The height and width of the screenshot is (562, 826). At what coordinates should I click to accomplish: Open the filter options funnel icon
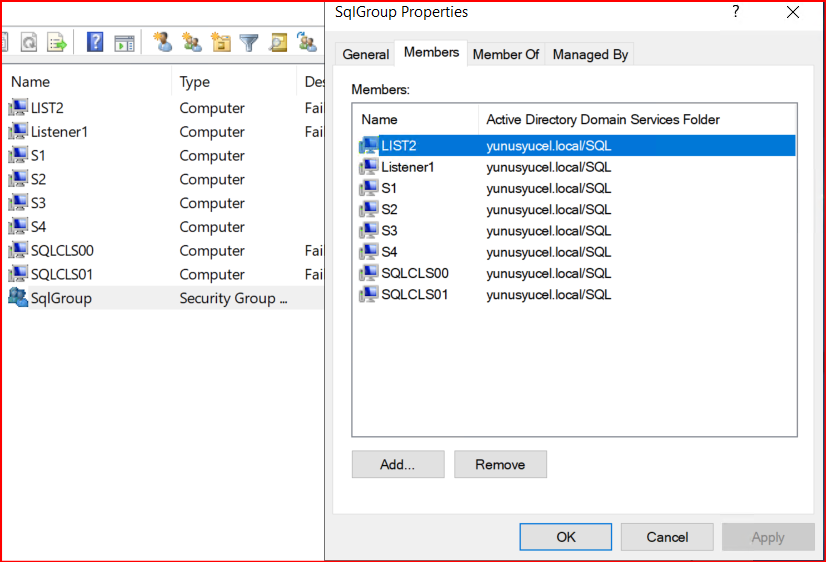249,42
